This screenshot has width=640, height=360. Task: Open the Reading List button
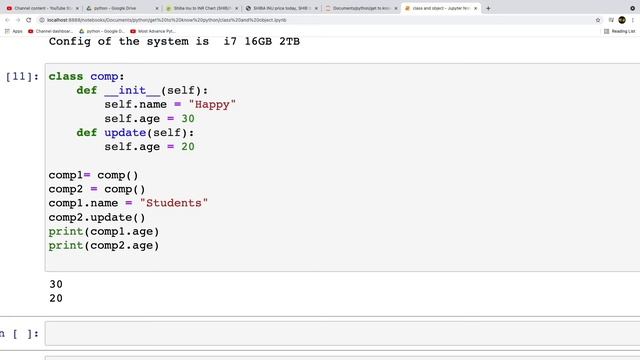[619, 31]
